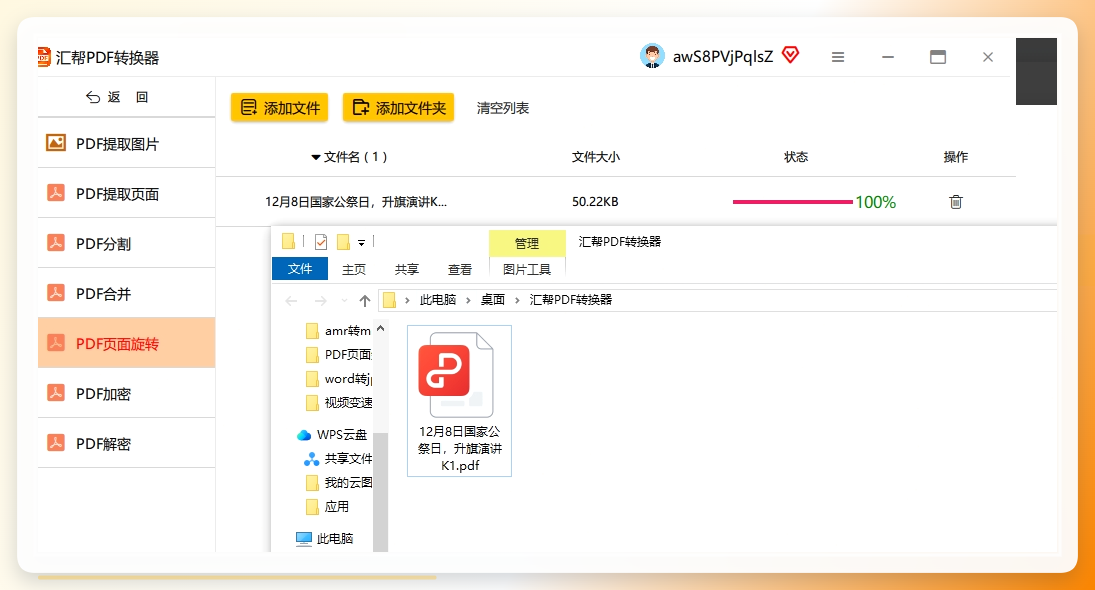This screenshot has height=590, width=1095.
Task: Click the 添加文件夹 button
Action: (x=399, y=108)
